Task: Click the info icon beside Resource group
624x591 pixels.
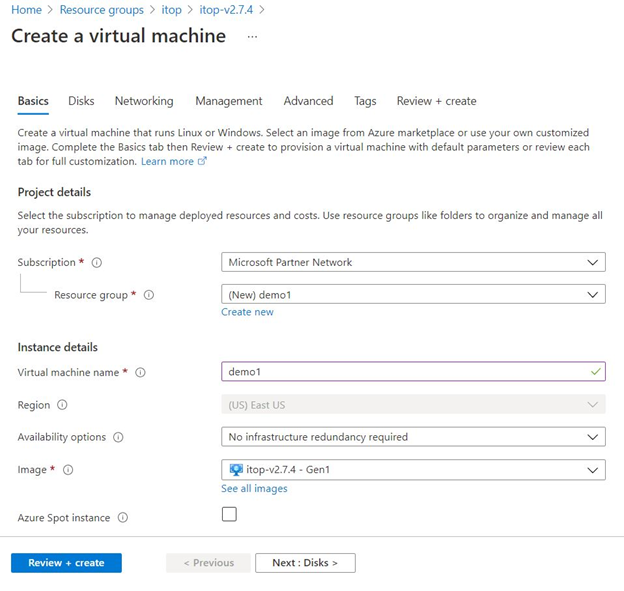Action: point(149,296)
